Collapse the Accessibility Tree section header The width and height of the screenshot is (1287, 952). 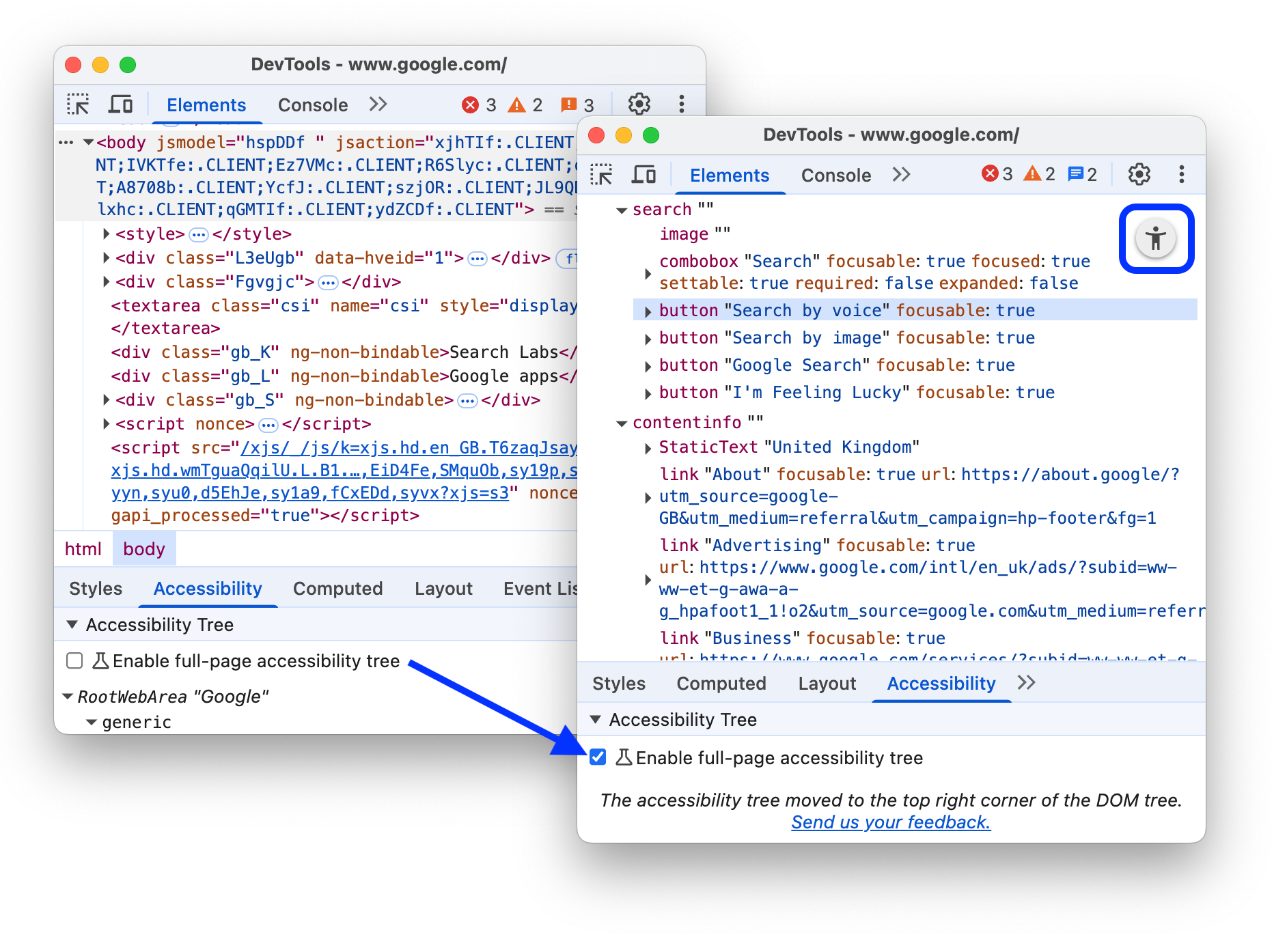pos(596,719)
